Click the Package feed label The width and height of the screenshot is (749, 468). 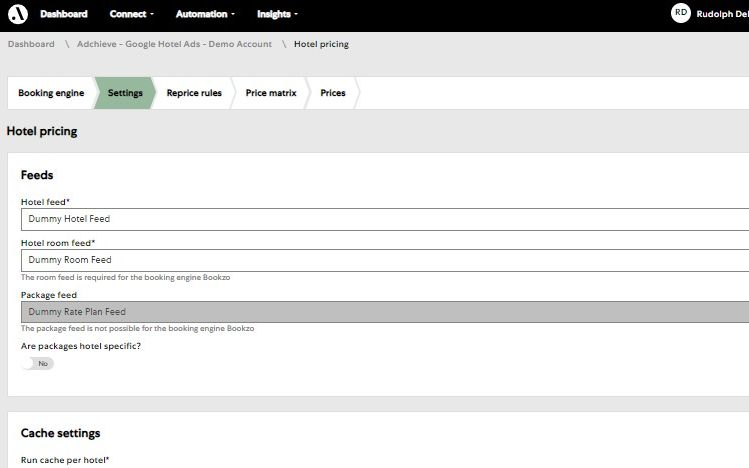[x=49, y=295]
